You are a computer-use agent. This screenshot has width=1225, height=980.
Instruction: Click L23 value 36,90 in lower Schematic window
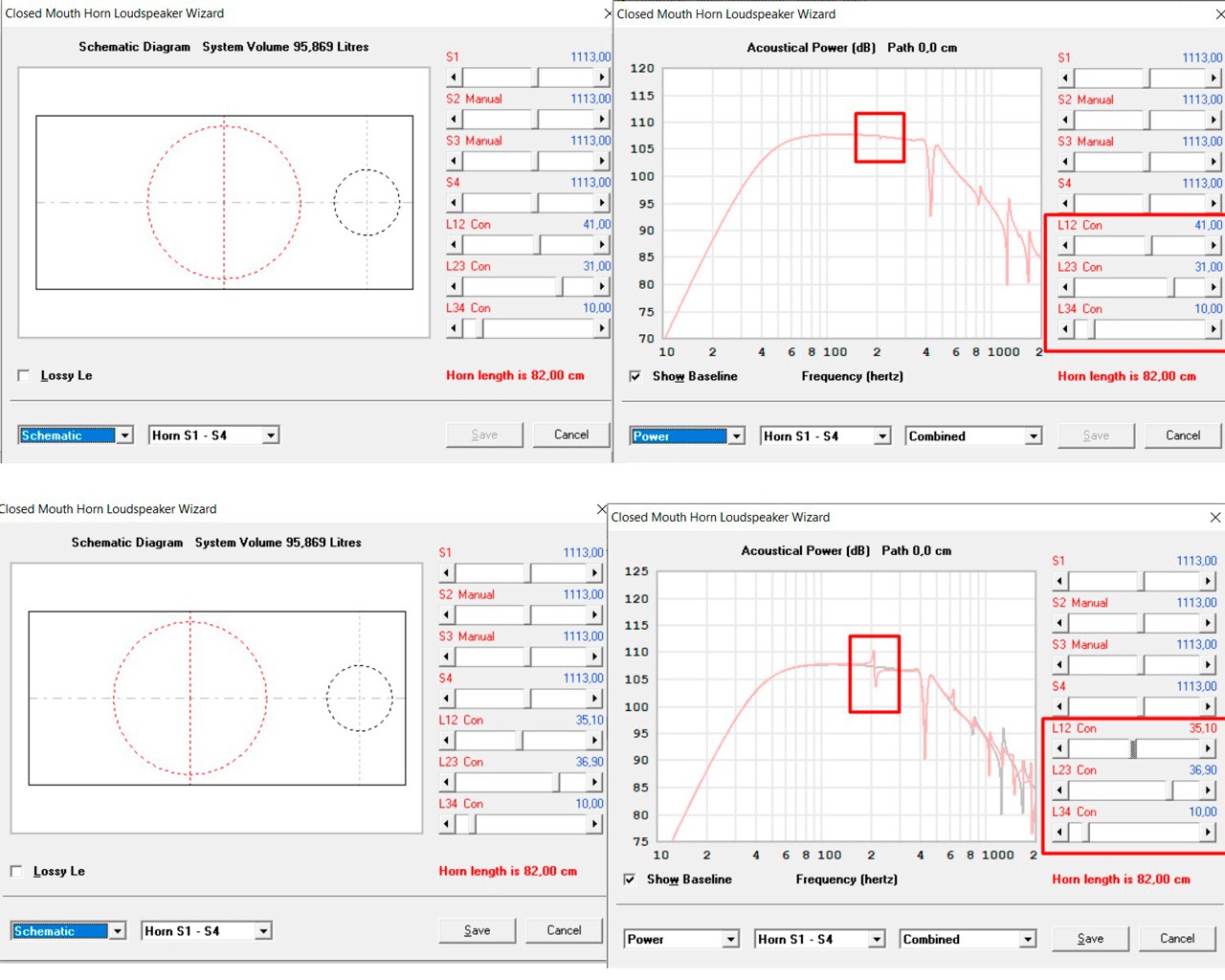(x=590, y=762)
